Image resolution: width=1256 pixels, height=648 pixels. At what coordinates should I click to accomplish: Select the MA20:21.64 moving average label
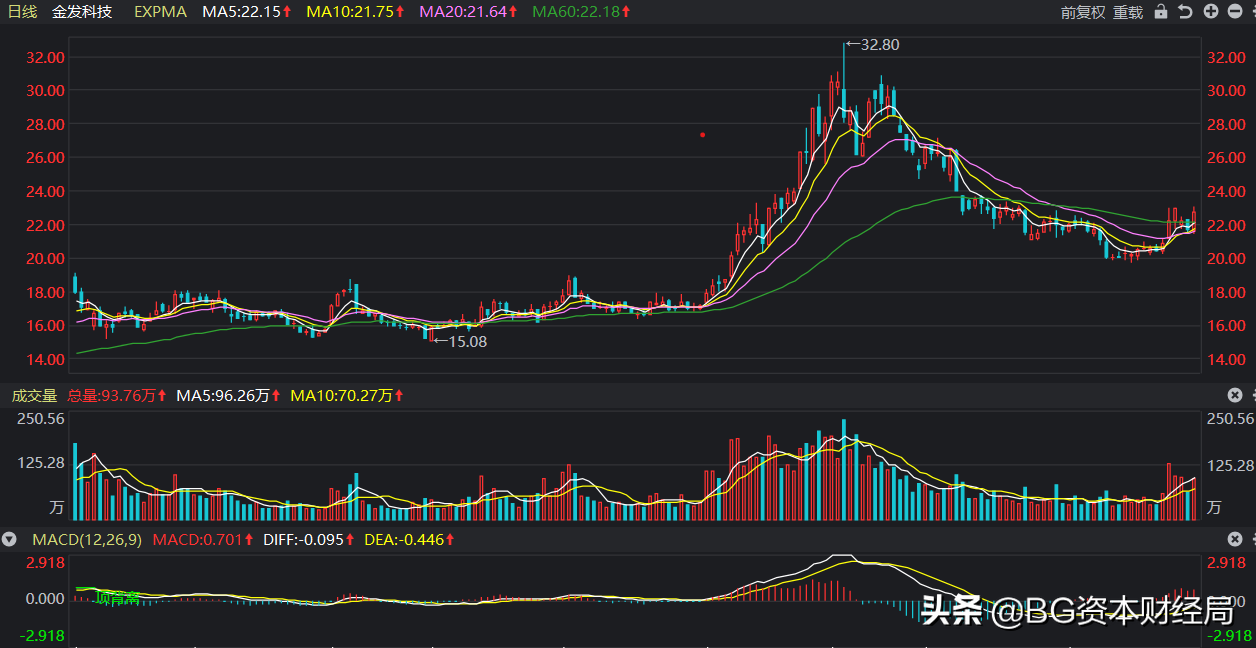(469, 12)
